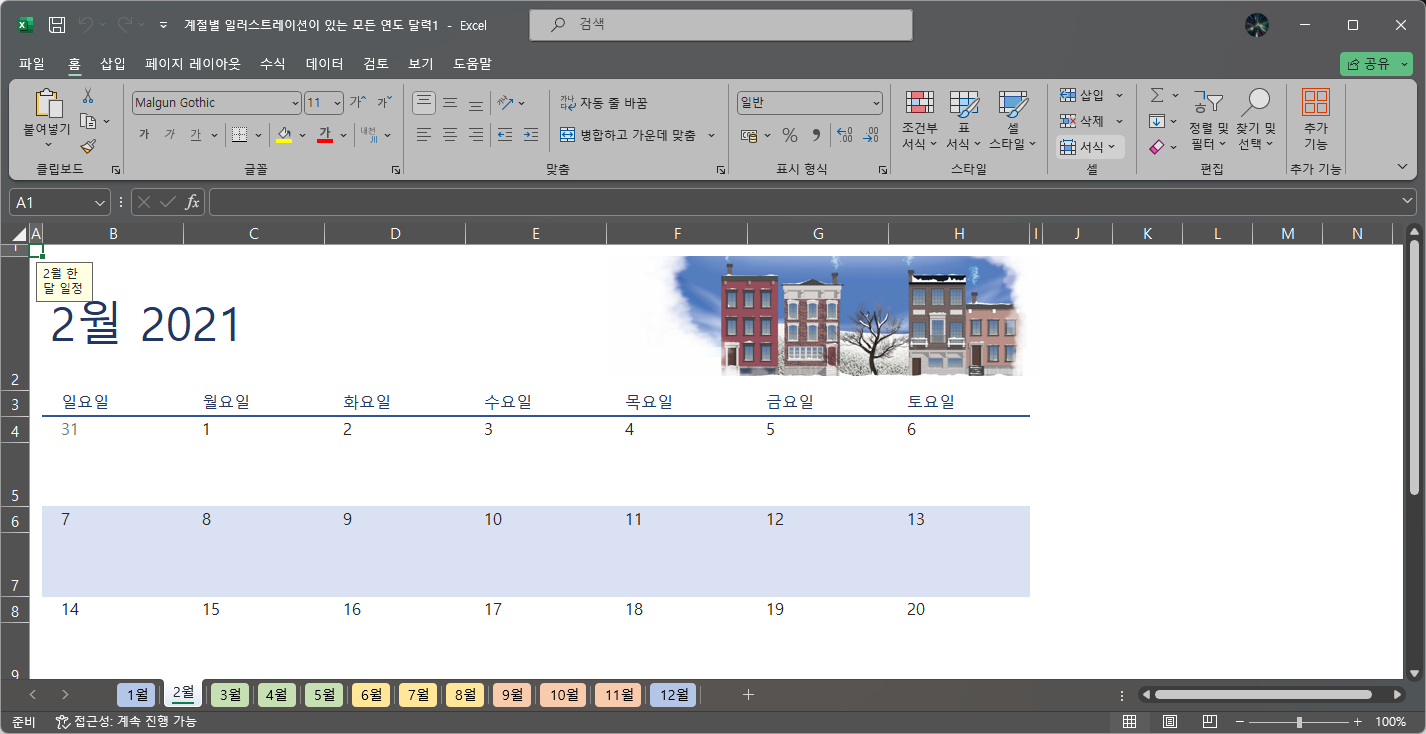The height and width of the screenshot is (734, 1426).
Task: Open Conditional Formatting (조건부 서식)
Action: point(919,120)
